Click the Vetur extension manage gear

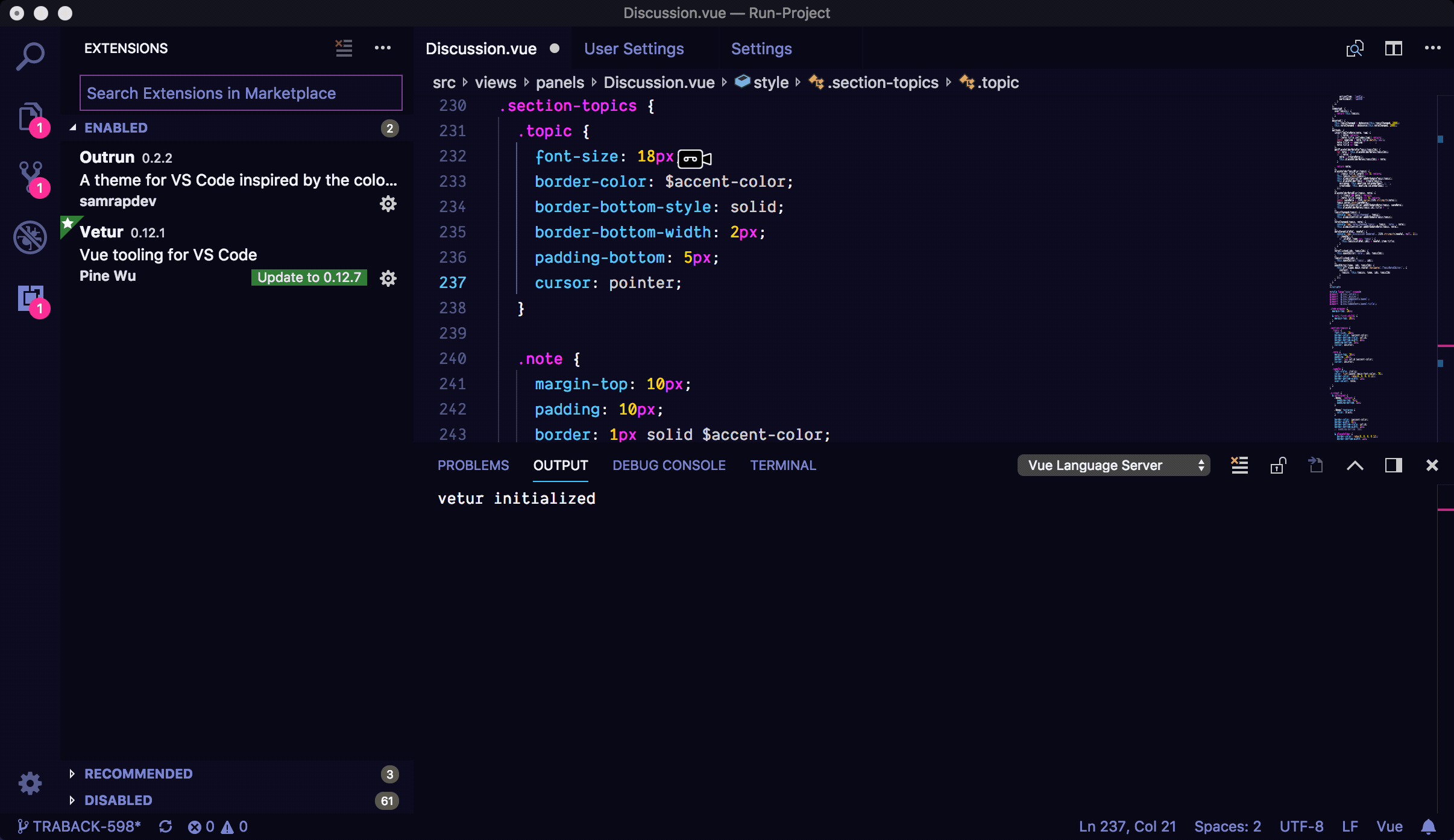click(x=388, y=278)
